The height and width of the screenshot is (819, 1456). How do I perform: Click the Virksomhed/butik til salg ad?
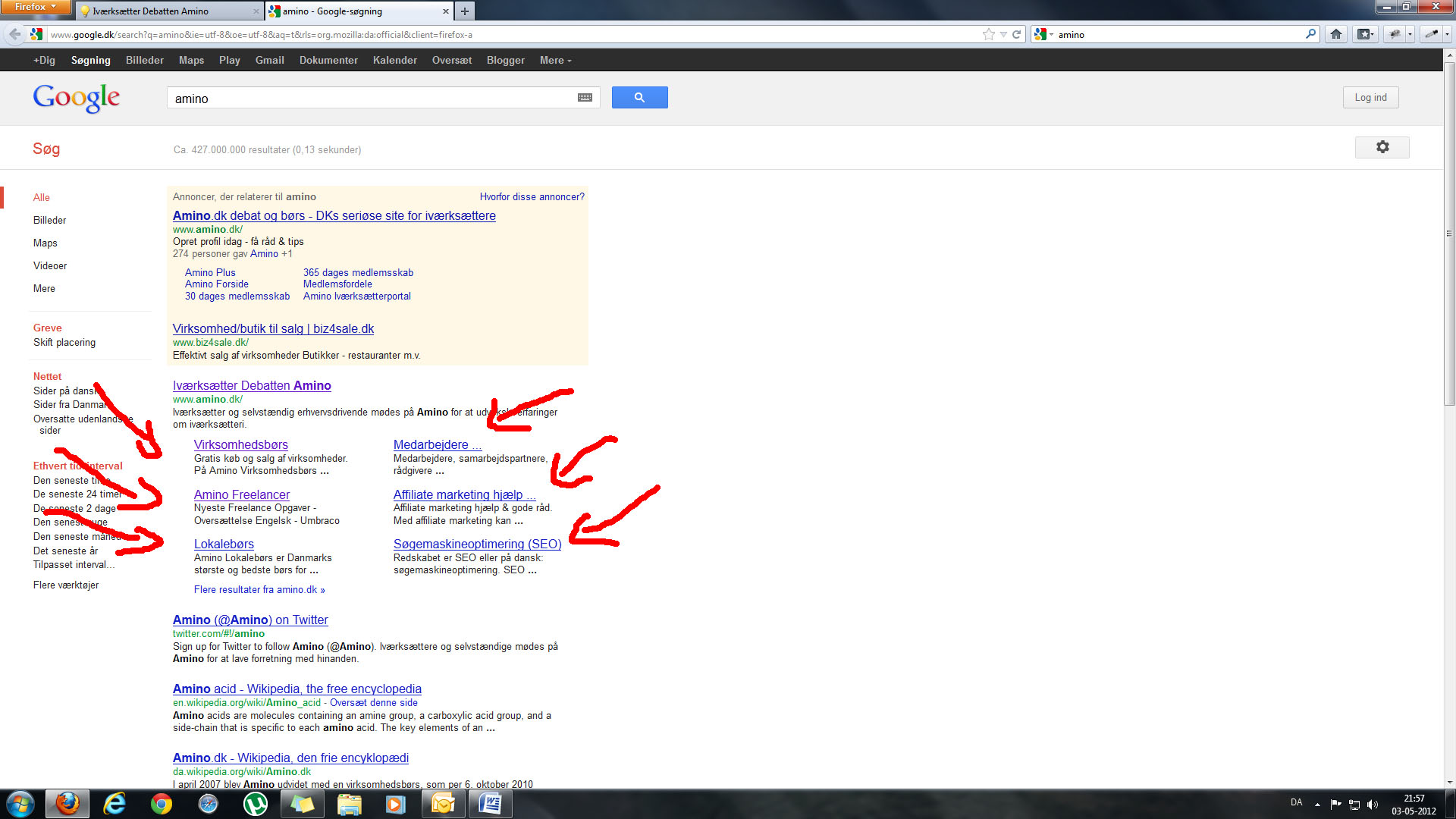coord(273,328)
